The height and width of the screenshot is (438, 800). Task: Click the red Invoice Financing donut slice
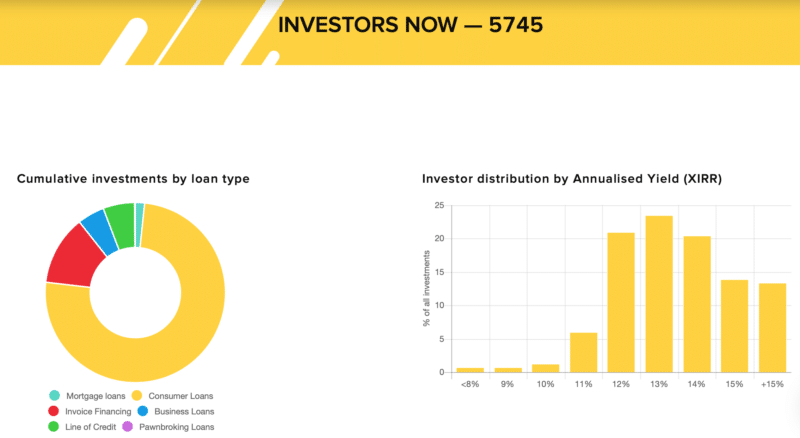[73, 257]
